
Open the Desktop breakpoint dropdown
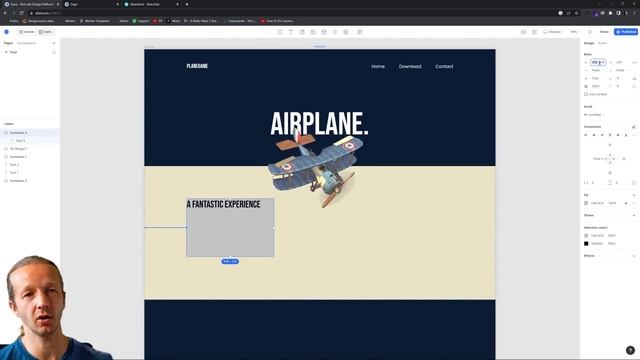pos(552,32)
